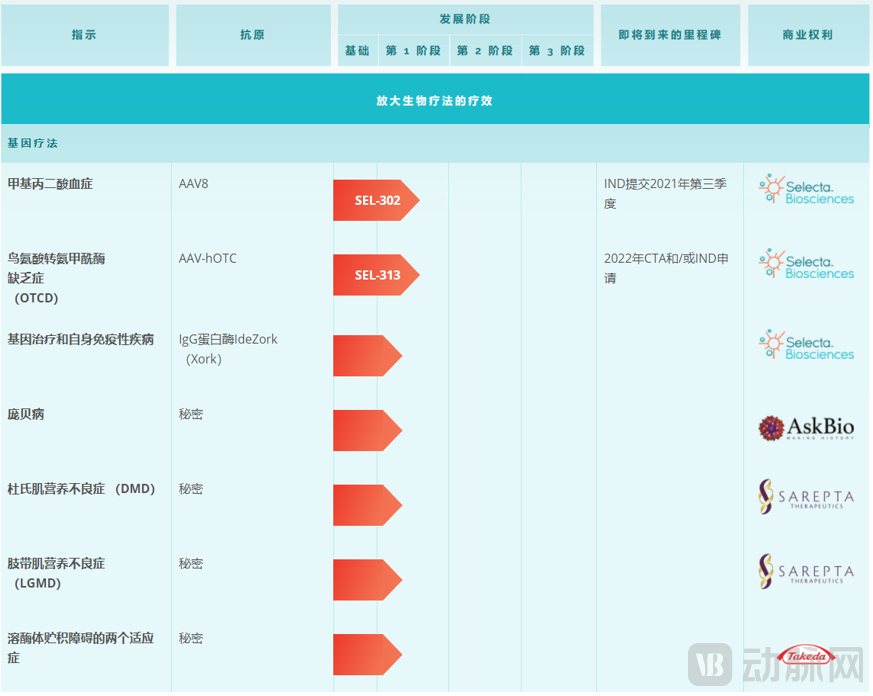Click the 基因疗法 section heading
Viewport: 873px width, 696px height.
(x=33, y=143)
